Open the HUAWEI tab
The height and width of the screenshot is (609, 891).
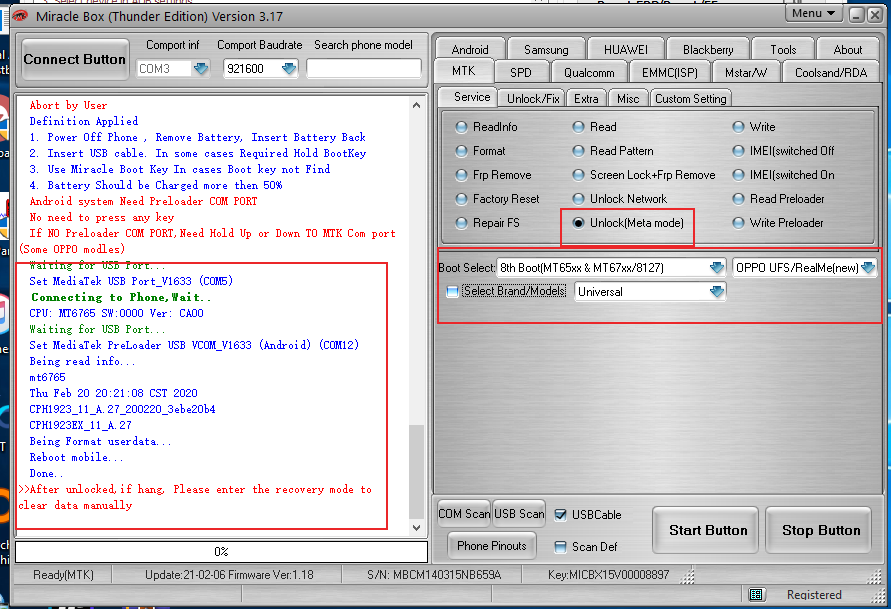[x=626, y=49]
